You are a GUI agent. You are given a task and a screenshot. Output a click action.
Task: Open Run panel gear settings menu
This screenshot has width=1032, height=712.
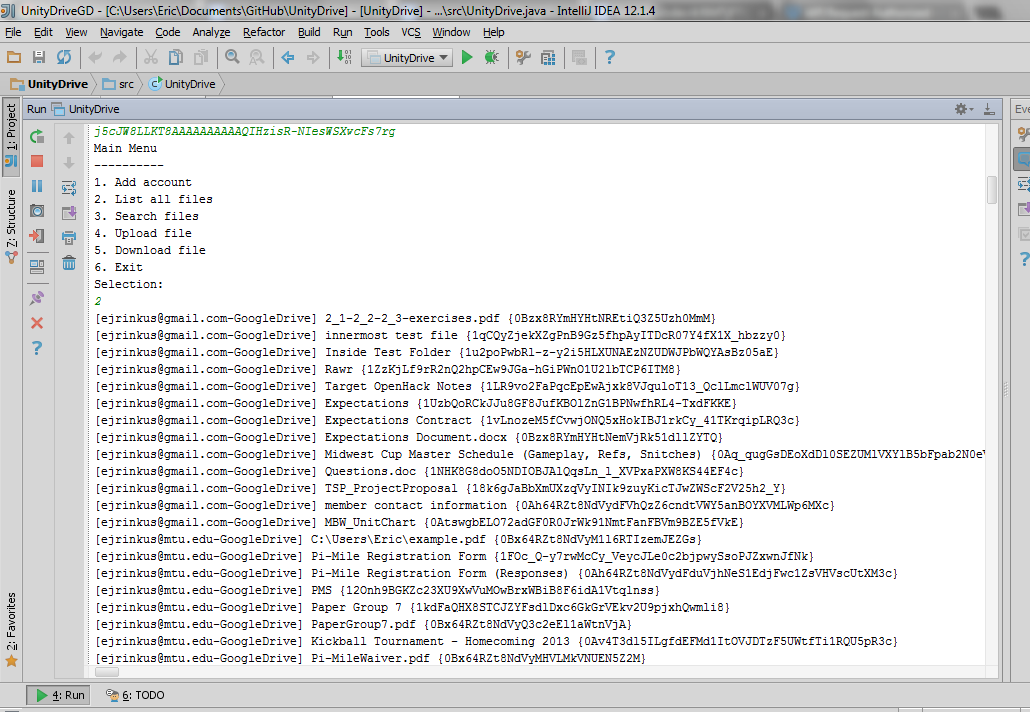coord(963,109)
